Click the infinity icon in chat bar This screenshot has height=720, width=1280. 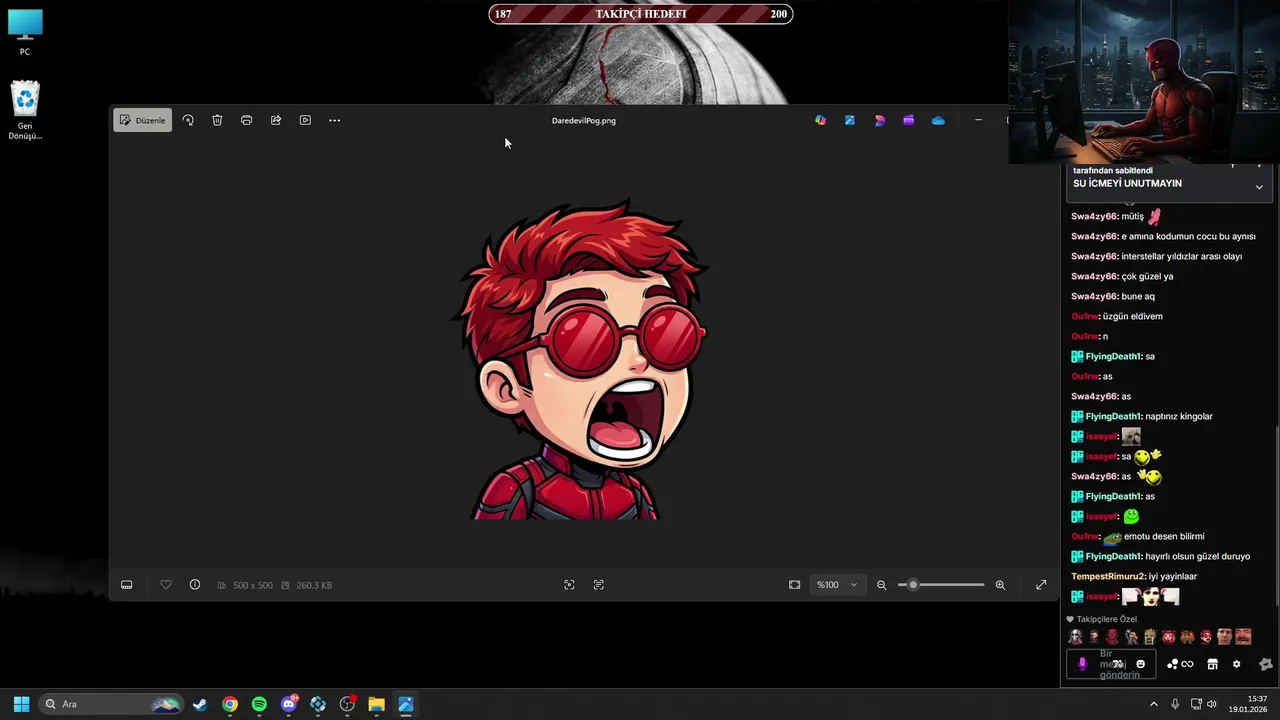pyautogui.click(x=1187, y=664)
